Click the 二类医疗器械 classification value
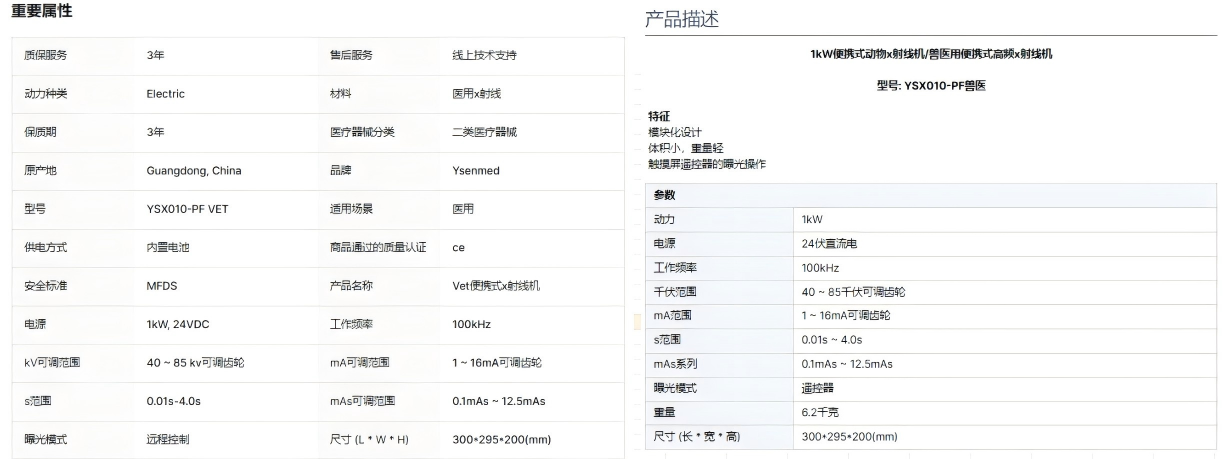1230x459 pixels. 484,132
